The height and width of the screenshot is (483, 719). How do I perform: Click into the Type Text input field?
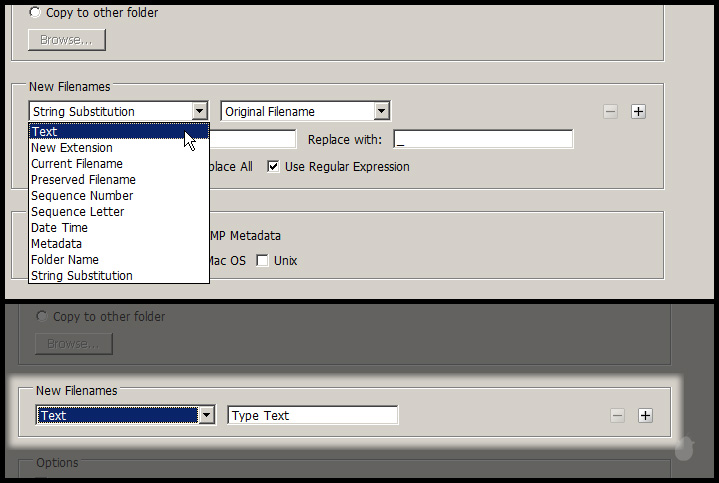pyautogui.click(x=312, y=415)
